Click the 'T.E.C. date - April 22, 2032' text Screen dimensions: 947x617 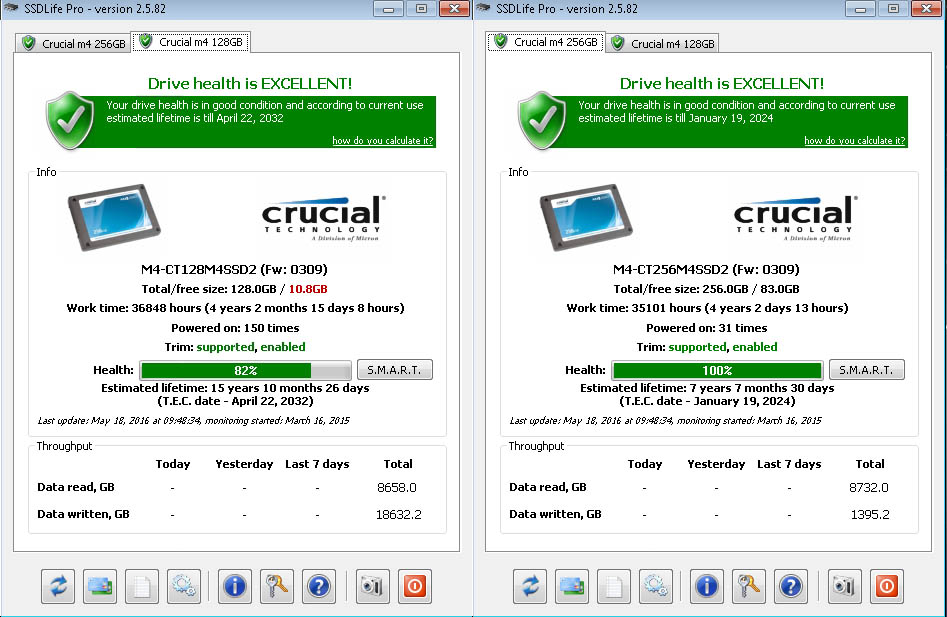pyautogui.click(x=236, y=401)
